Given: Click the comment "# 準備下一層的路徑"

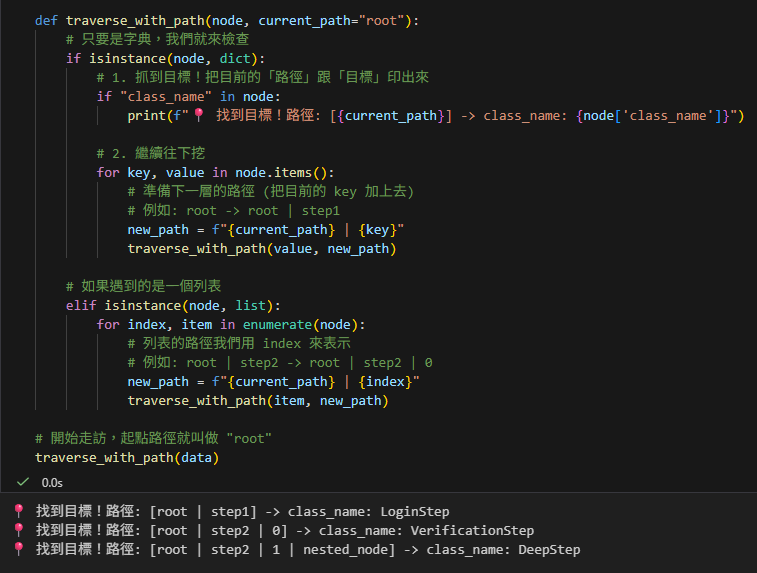Looking at the screenshot, I should (x=270, y=191).
